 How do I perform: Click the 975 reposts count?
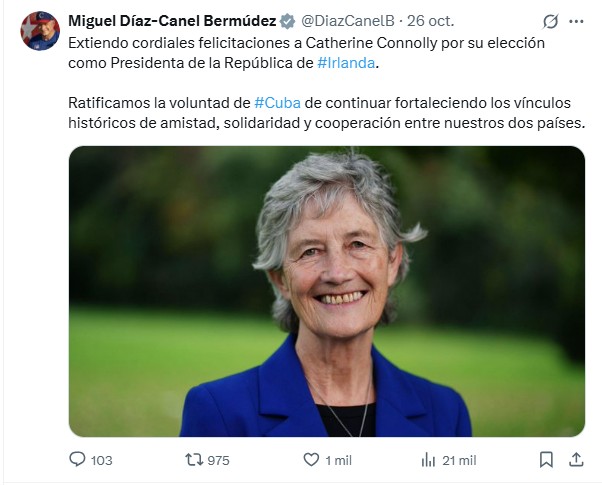point(217,460)
